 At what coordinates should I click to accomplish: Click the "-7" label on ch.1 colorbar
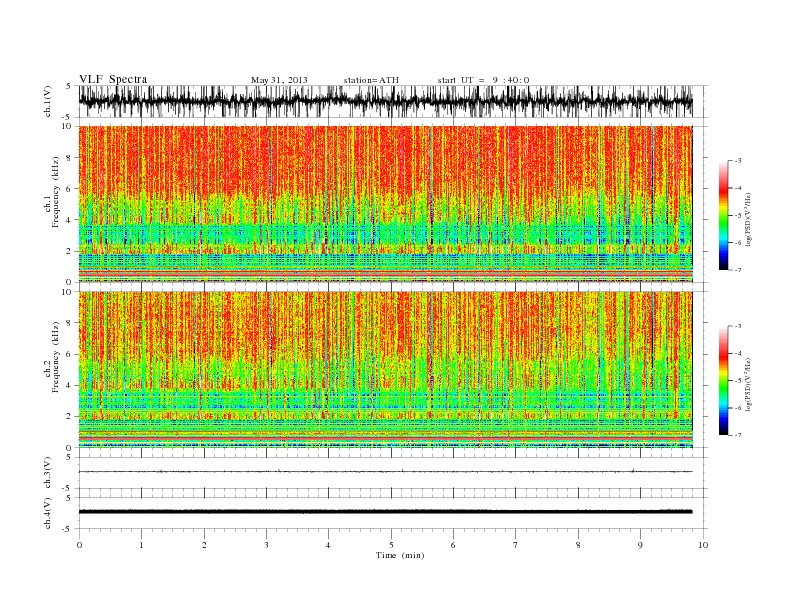737,270
